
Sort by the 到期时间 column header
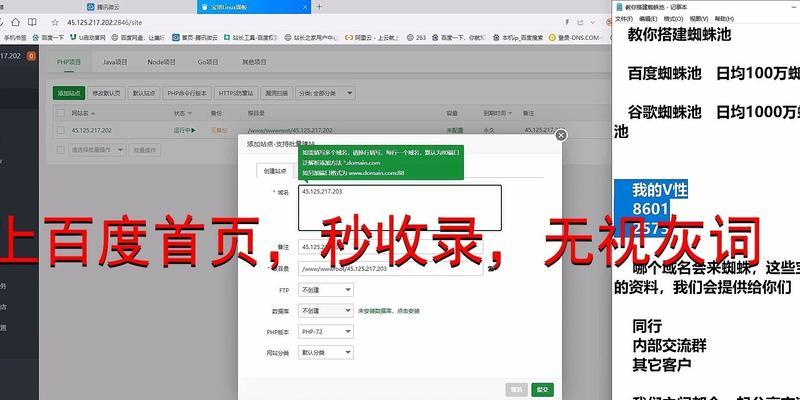(x=497, y=113)
